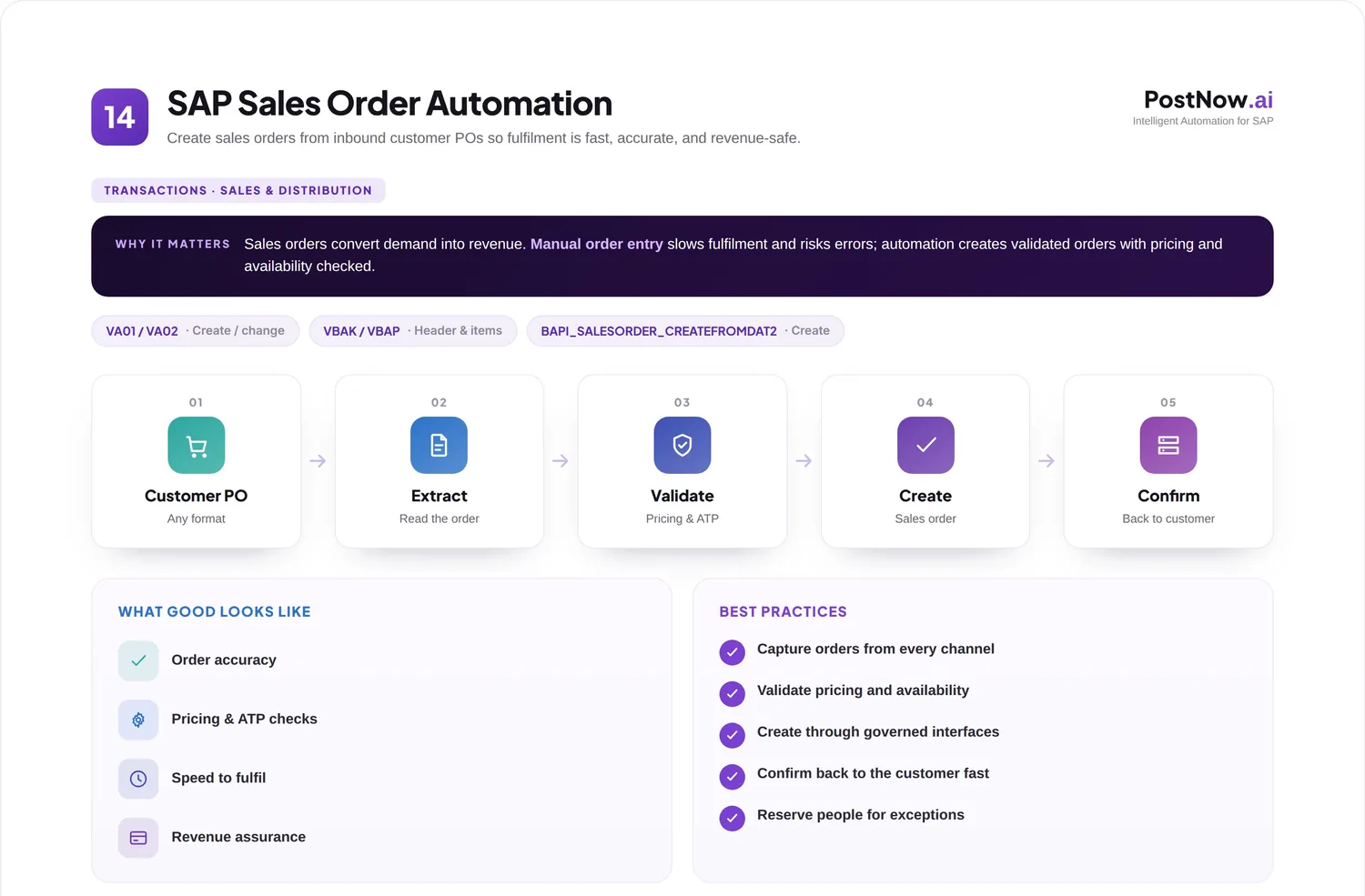Click the Confirm server icon

1168,445
